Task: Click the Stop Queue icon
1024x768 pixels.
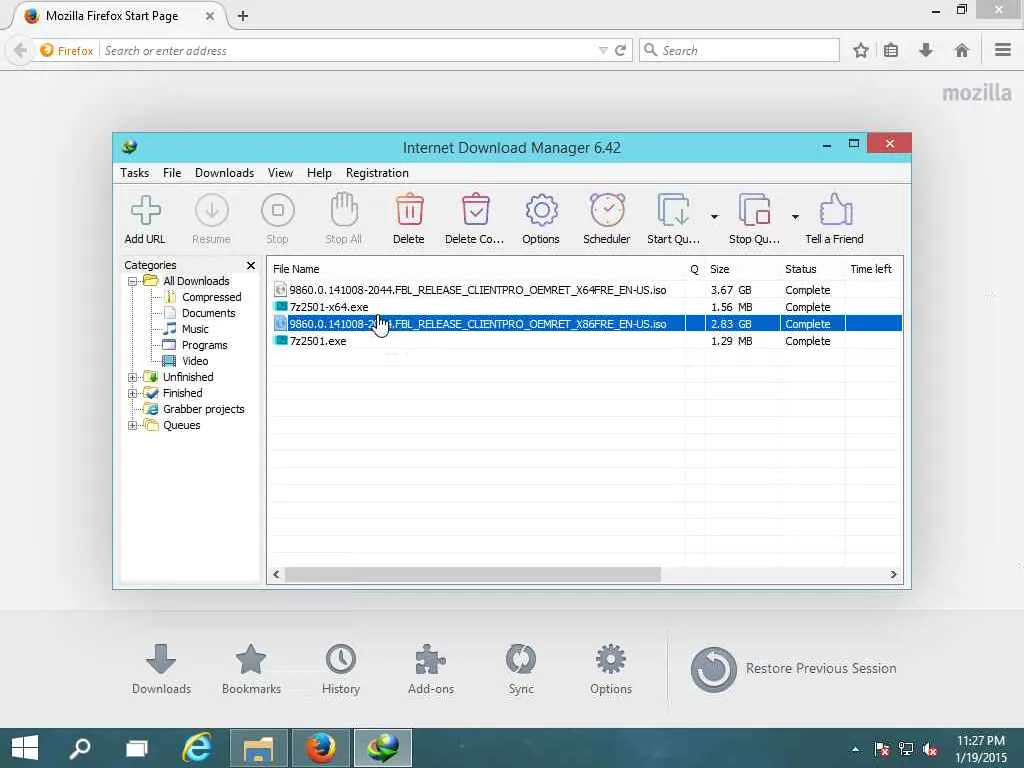Action: [754, 210]
